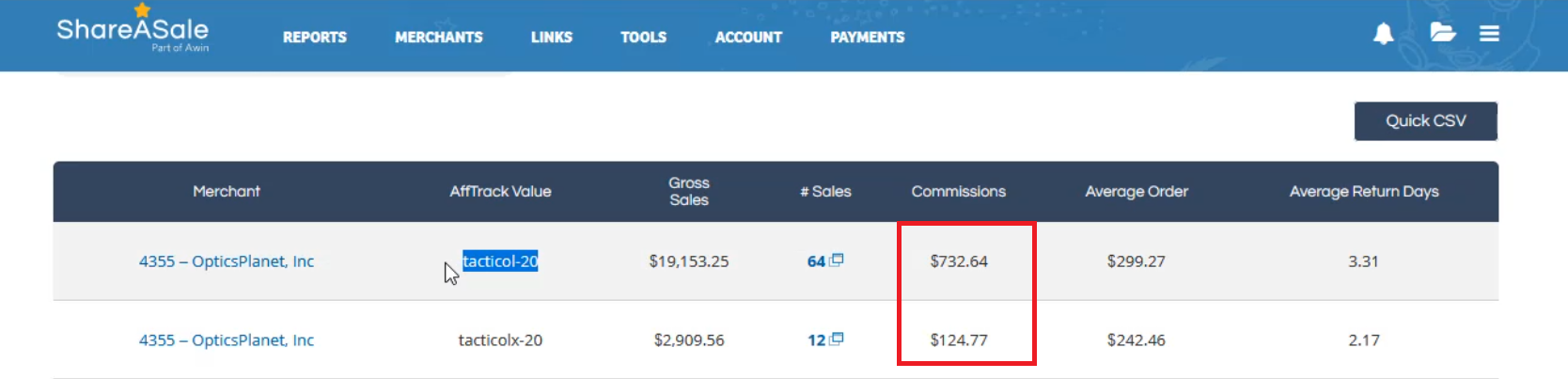Open the Payments menu
The width and height of the screenshot is (1568, 379).
[x=868, y=38]
